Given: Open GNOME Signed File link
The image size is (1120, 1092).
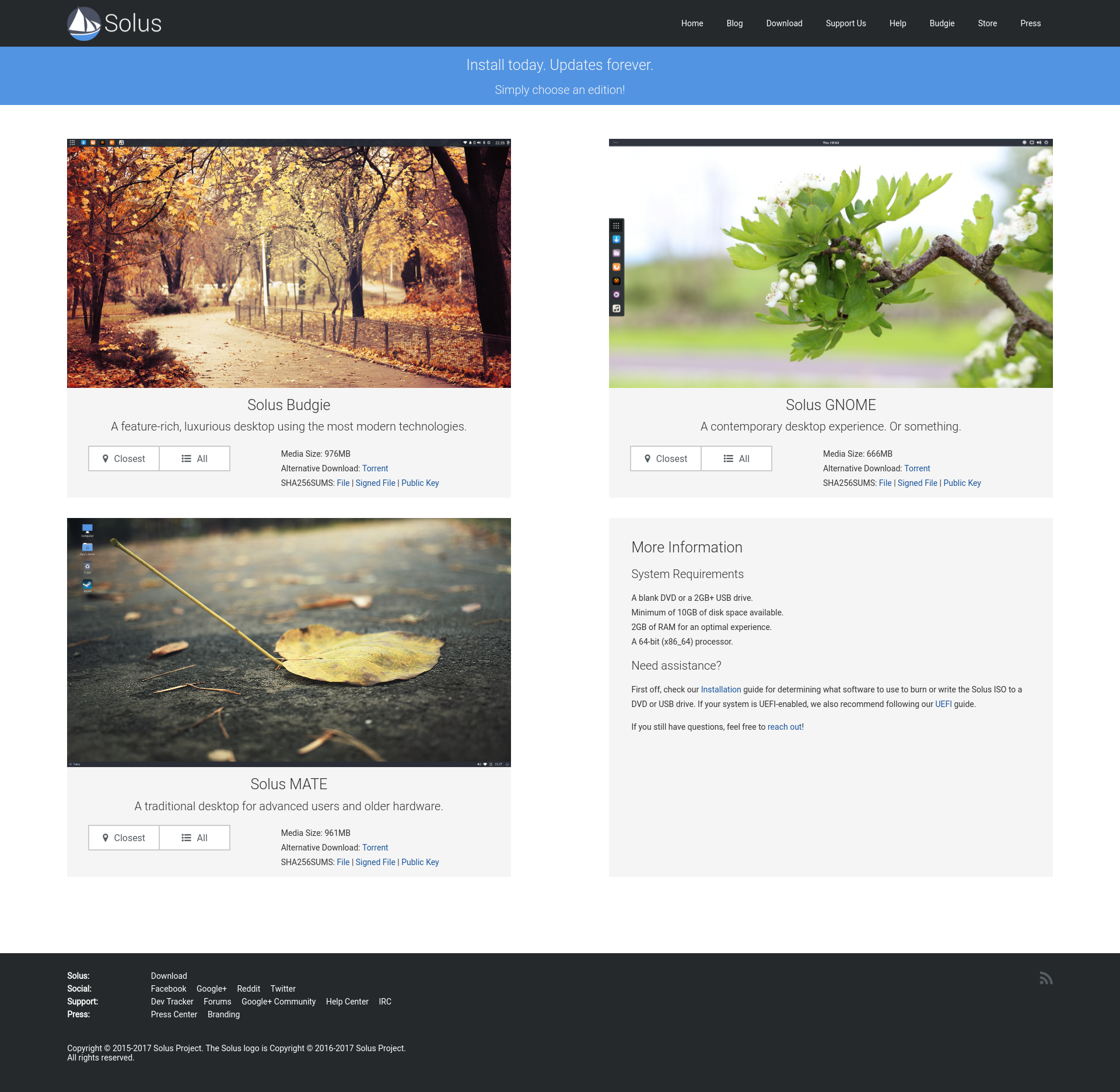Looking at the screenshot, I should pyautogui.click(x=918, y=483).
